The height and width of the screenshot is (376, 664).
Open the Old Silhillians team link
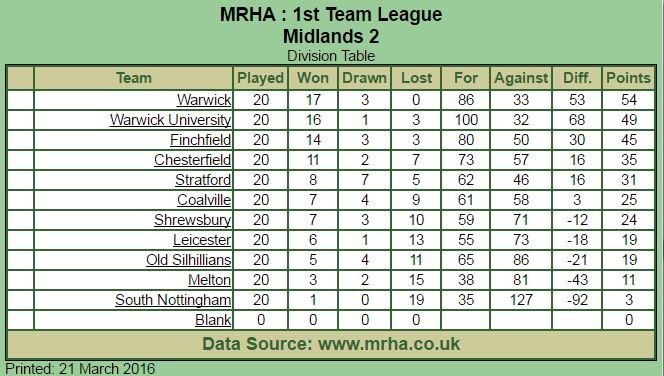(x=189, y=260)
